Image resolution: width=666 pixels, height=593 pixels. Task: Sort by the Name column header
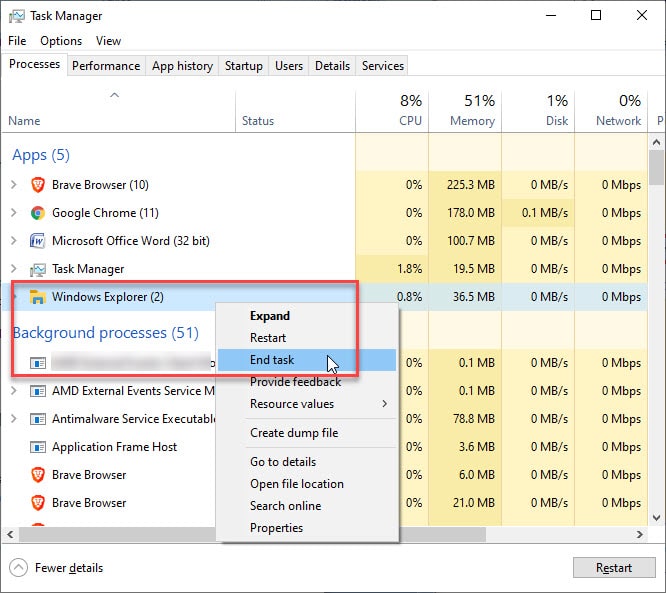[119, 110]
